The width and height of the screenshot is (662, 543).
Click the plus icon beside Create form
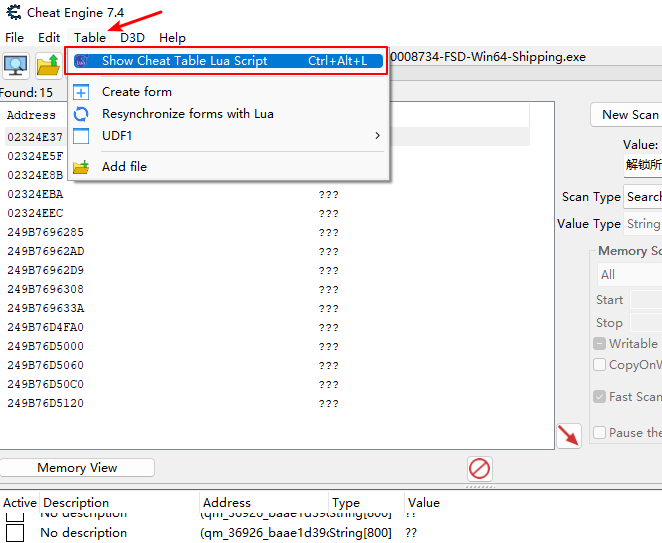(81, 92)
